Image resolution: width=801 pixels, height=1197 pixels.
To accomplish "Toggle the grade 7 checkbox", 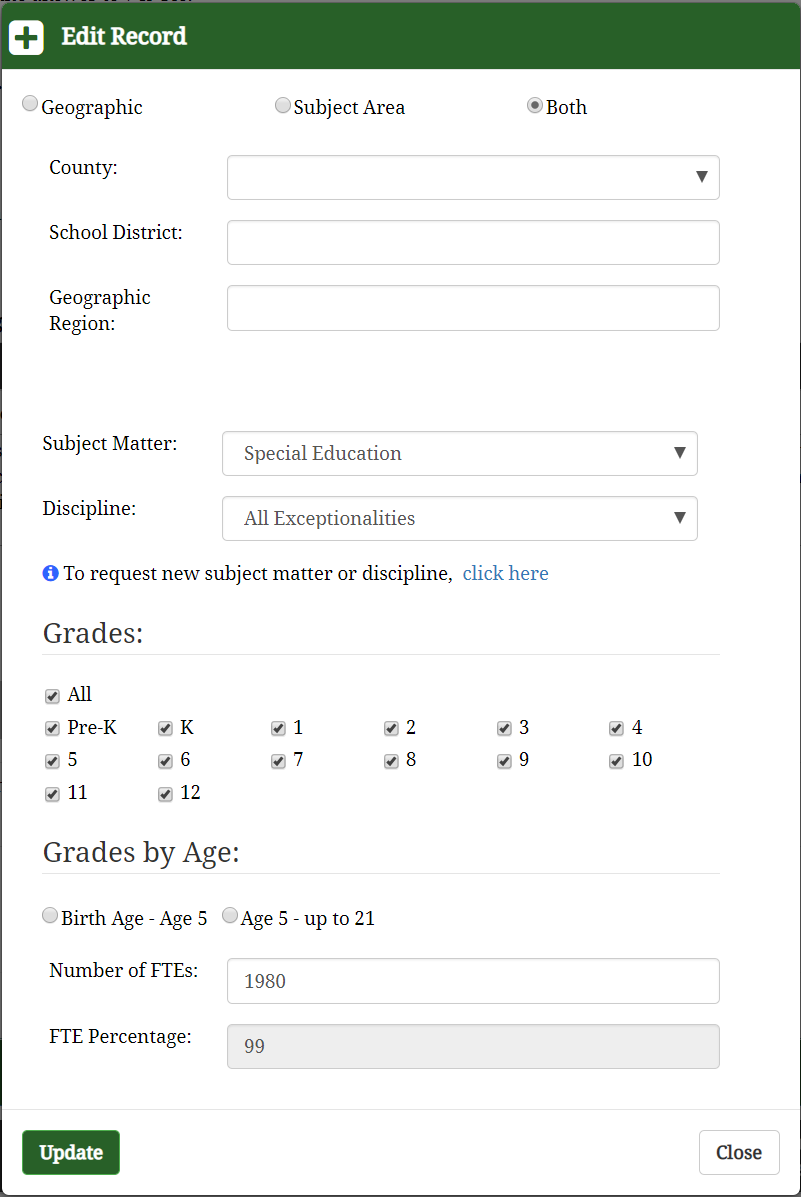I will point(278,762).
